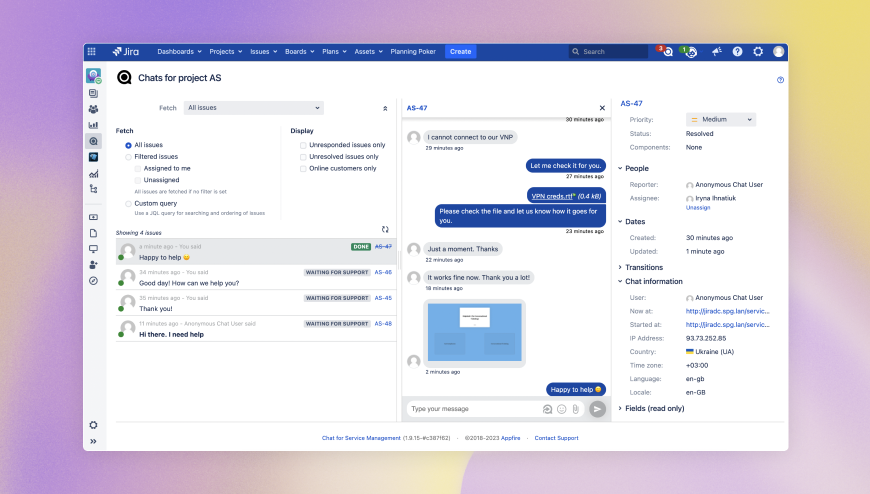Collapse the filter options panel

point(385,109)
